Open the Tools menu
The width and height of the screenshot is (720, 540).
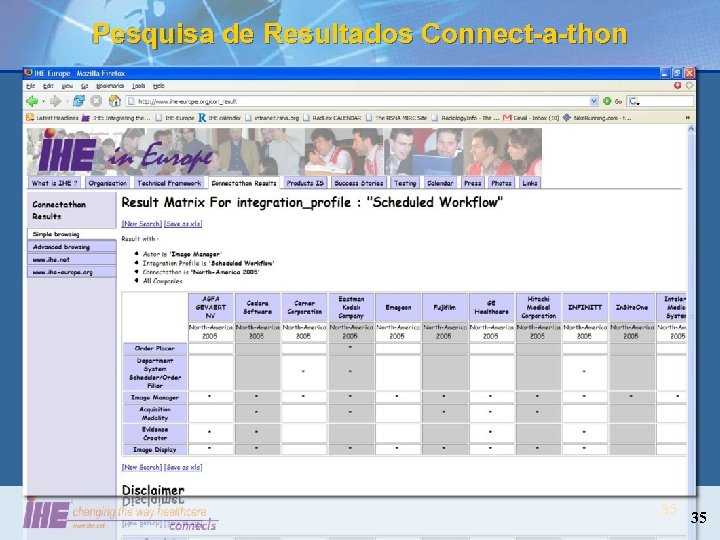click(138, 86)
